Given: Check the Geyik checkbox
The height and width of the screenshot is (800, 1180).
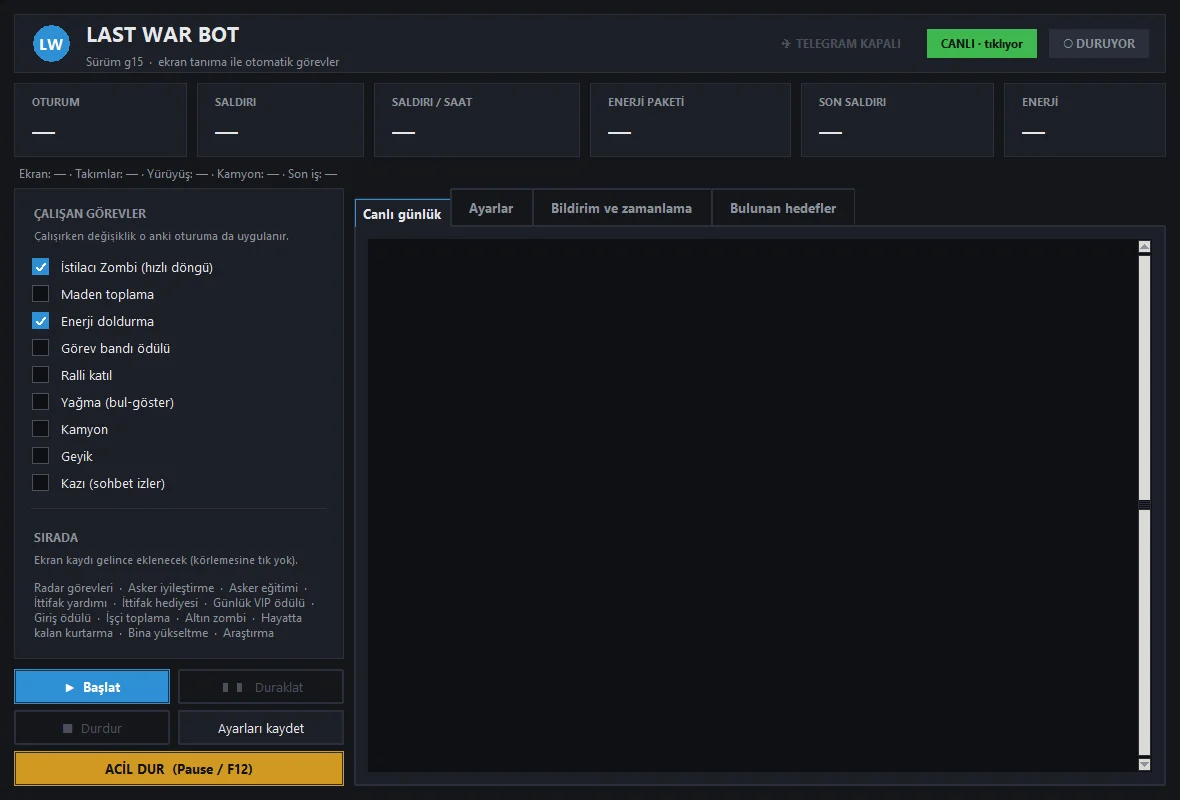Looking at the screenshot, I should pyautogui.click(x=41, y=457).
